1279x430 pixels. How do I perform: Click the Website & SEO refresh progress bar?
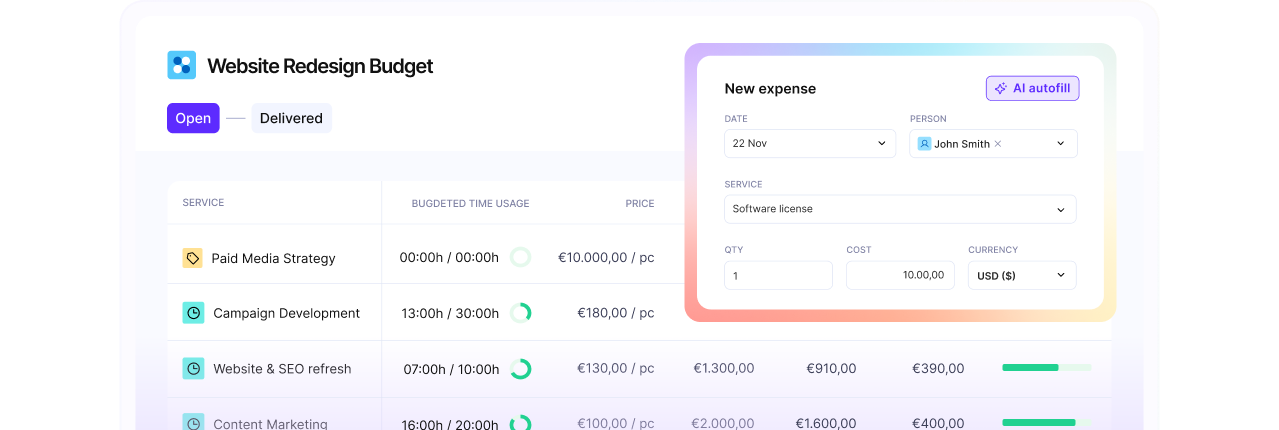(1046, 368)
